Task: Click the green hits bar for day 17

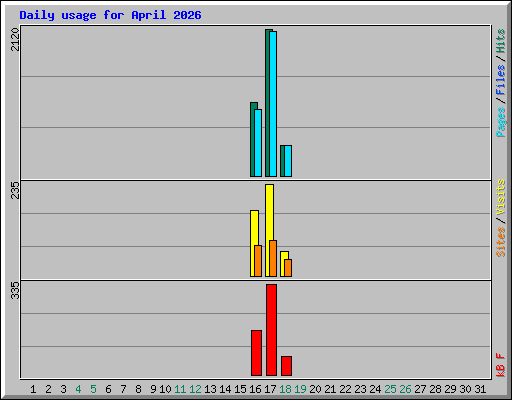Action: coord(267,103)
